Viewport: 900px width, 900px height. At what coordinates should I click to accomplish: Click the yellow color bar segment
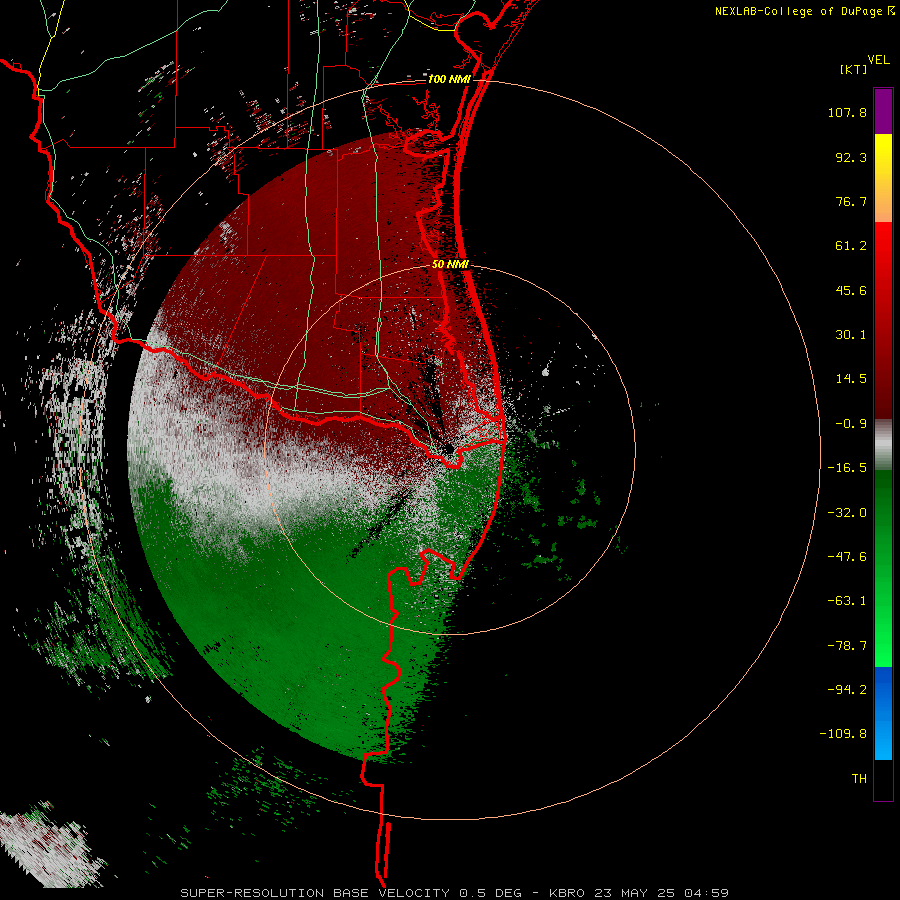(883, 178)
